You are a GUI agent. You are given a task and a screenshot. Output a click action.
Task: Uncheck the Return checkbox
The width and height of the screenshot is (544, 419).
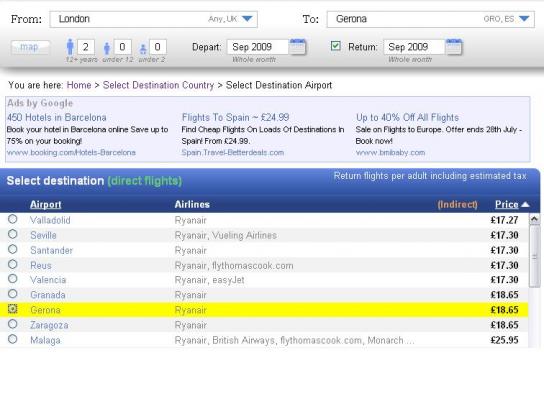[335, 46]
